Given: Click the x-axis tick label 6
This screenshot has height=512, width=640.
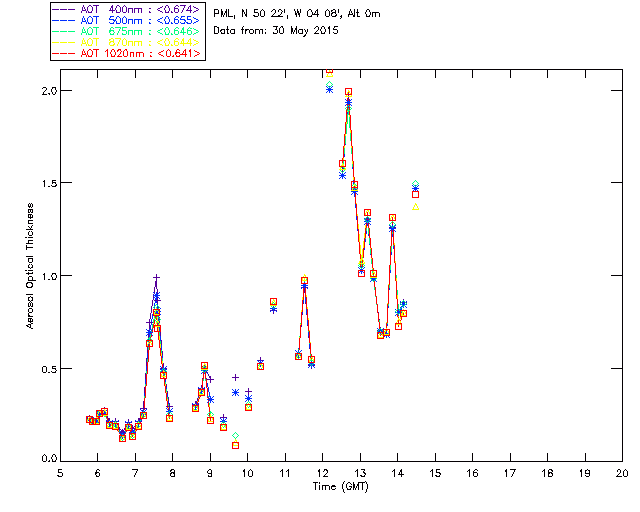Looking at the screenshot, I should point(98,473).
